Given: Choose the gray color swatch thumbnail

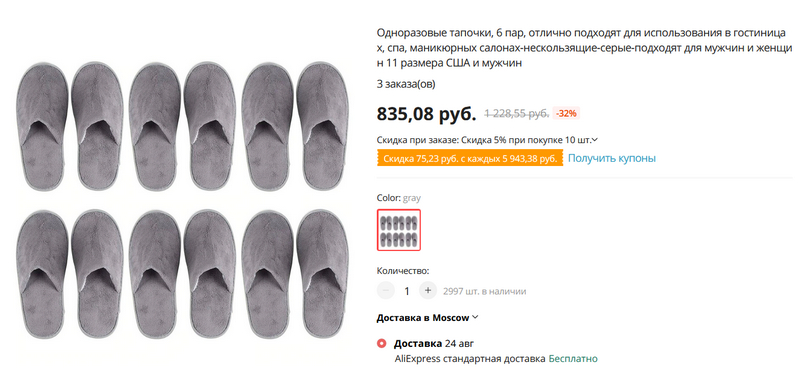Looking at the screenshot, I should pyautogui.click(x=399, y=230).
